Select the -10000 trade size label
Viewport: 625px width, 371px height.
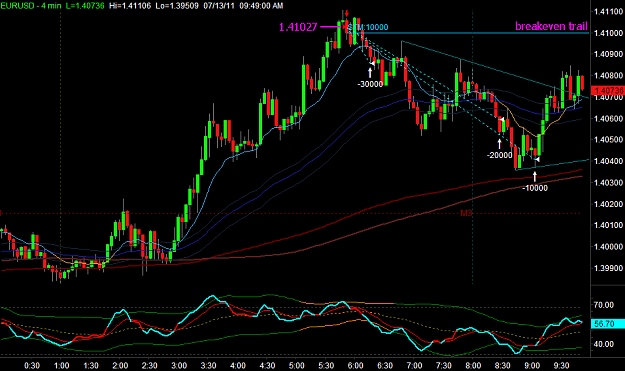(x=535, y=188)
